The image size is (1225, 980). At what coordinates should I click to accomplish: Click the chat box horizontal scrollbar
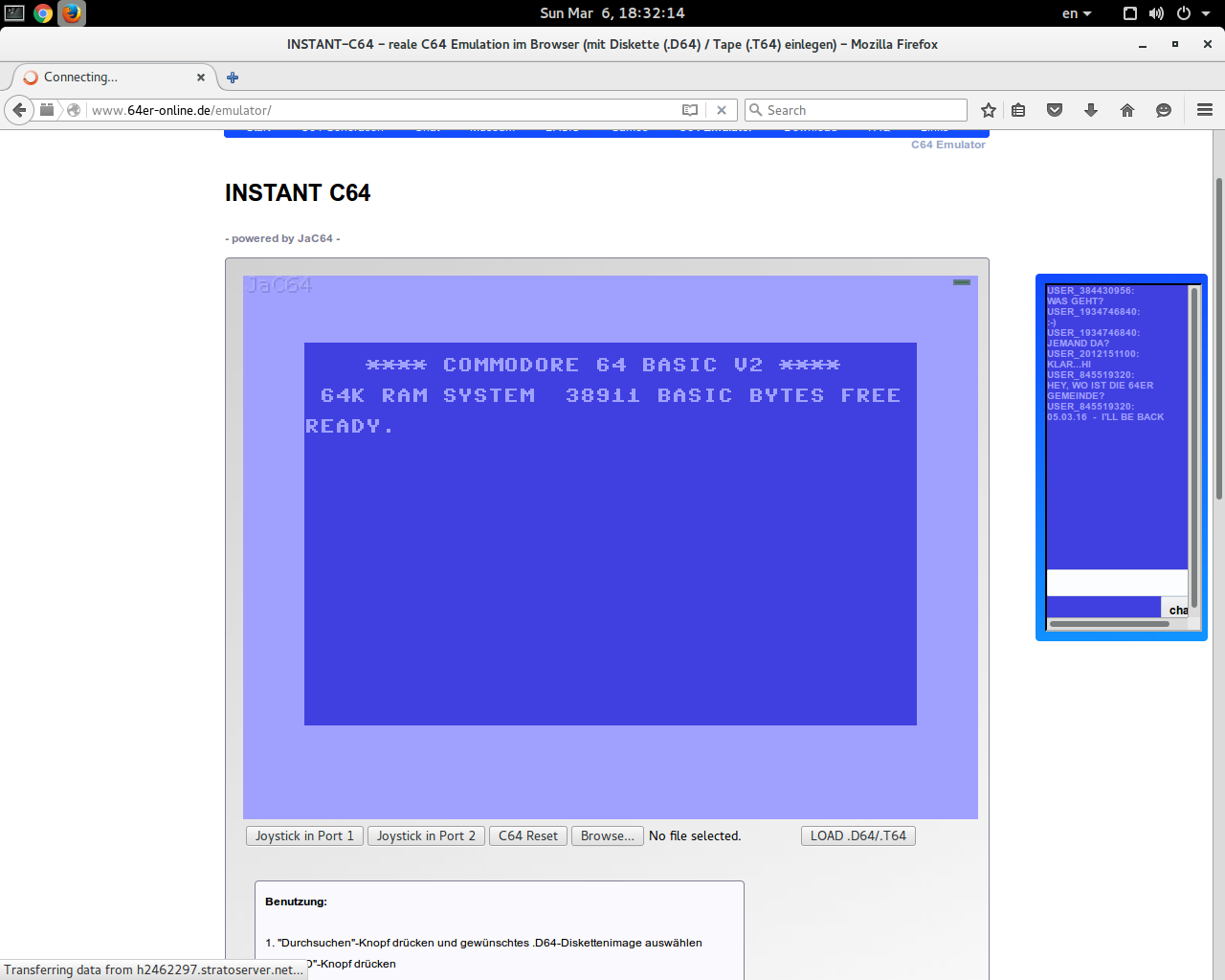[1109, 624]
